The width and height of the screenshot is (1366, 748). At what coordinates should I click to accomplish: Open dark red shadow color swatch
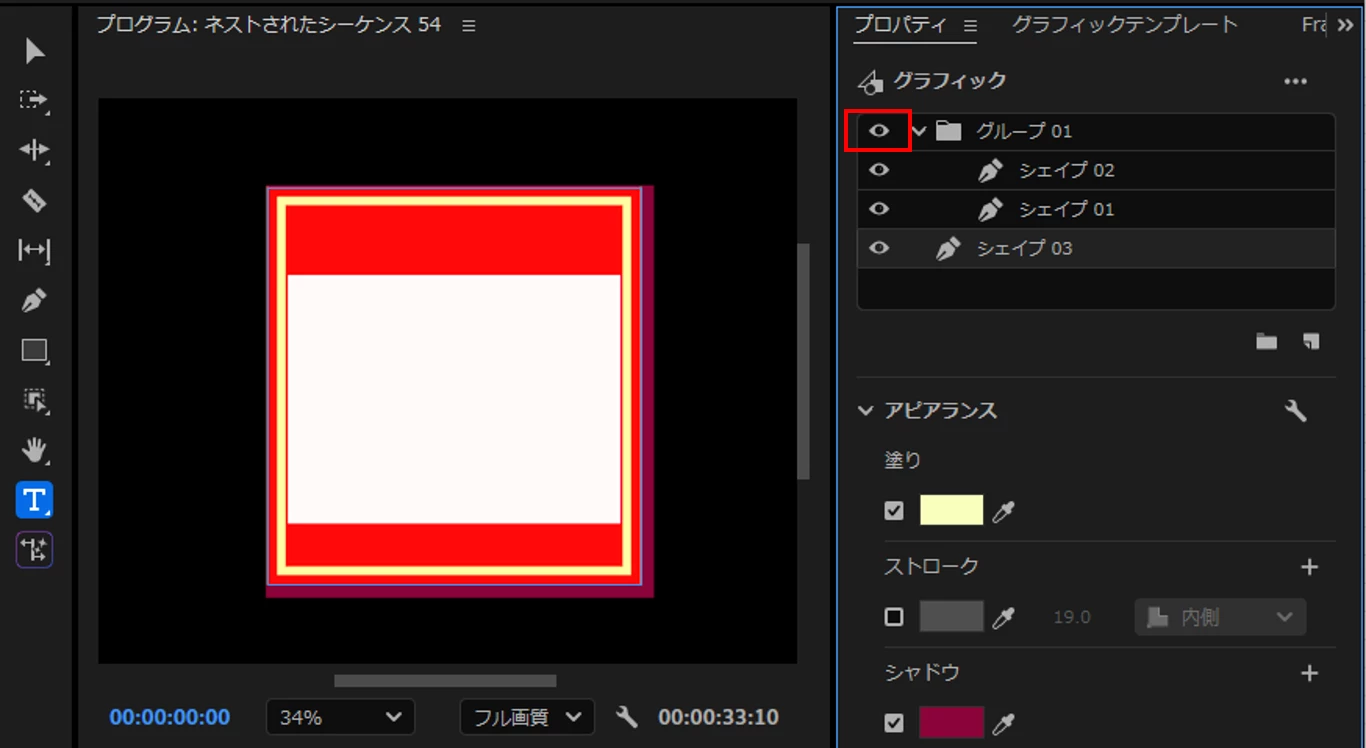[951, 722]
